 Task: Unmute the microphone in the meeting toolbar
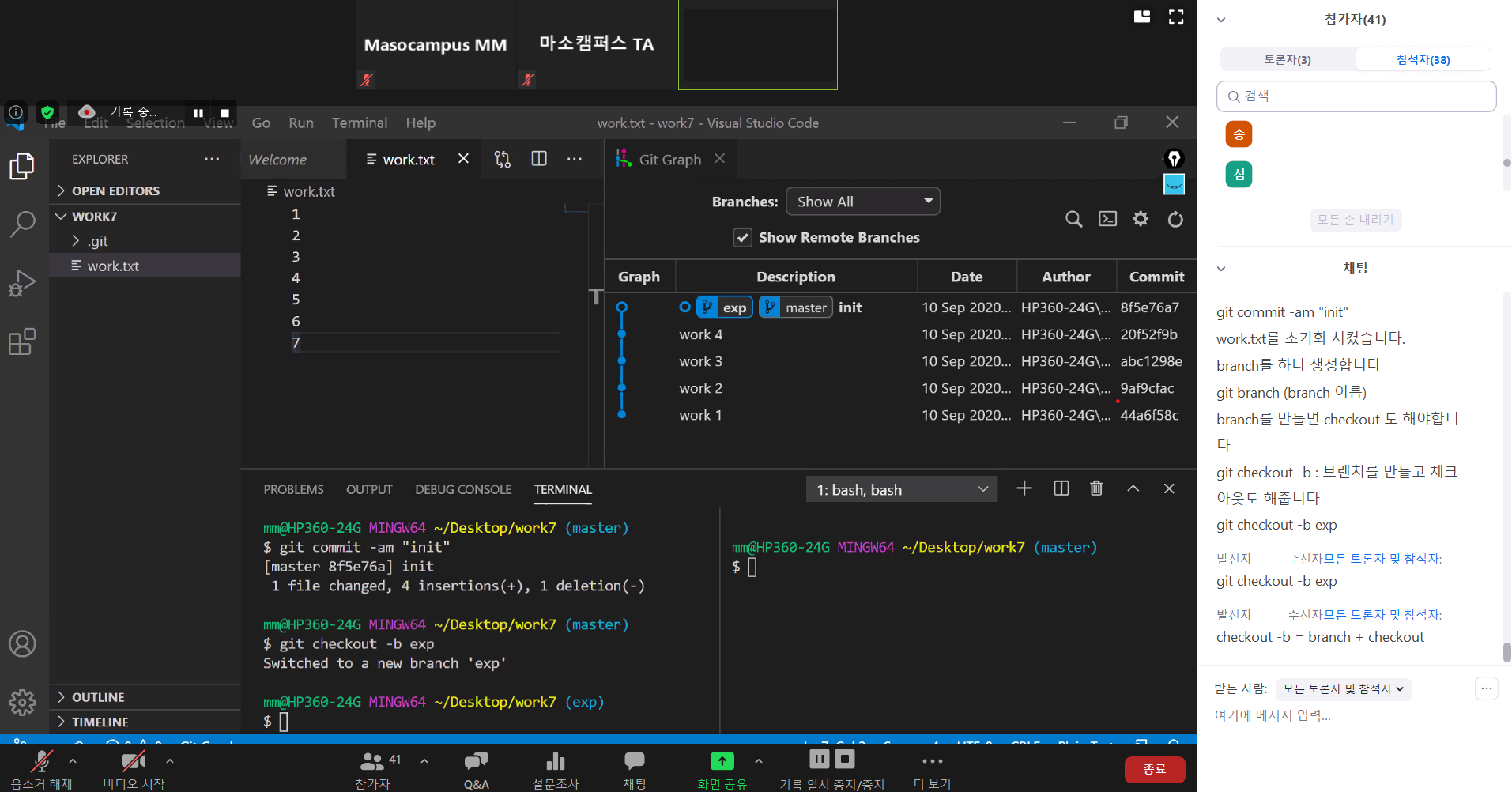[x=41, y=762]
